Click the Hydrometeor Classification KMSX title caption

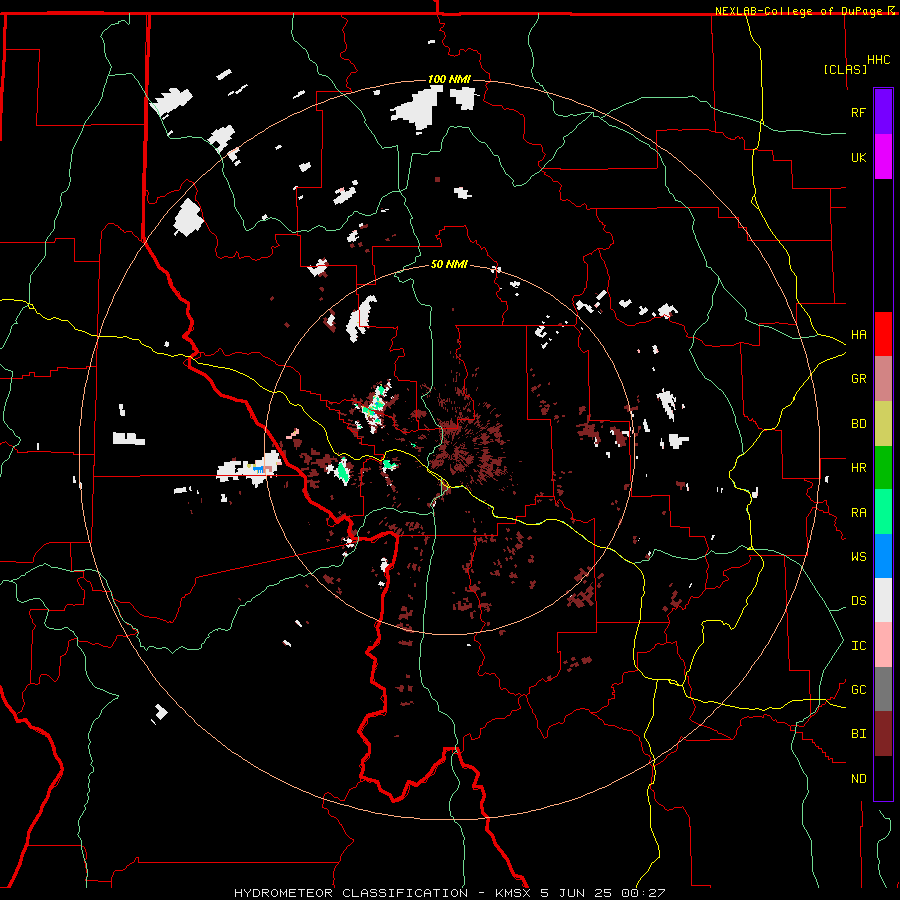(x=450, y=893)
